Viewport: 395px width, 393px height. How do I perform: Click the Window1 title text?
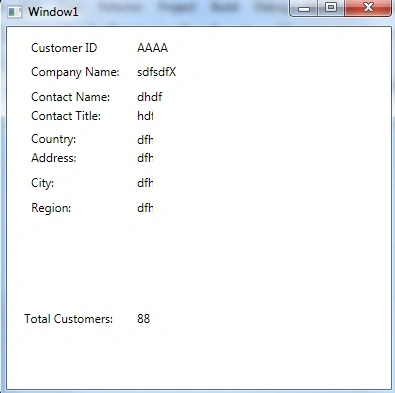53,12
